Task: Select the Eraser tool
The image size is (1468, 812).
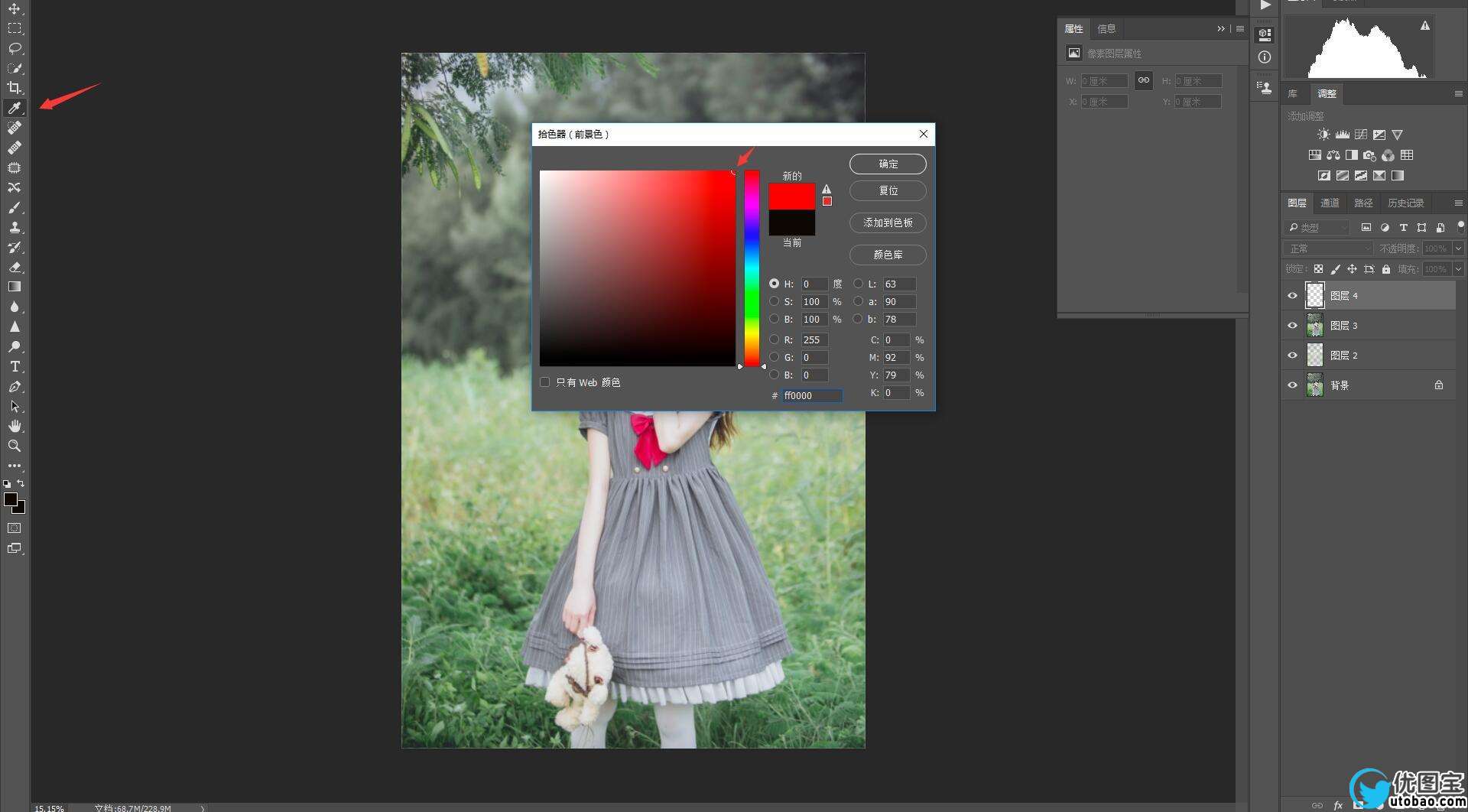Action: [15, 267]
